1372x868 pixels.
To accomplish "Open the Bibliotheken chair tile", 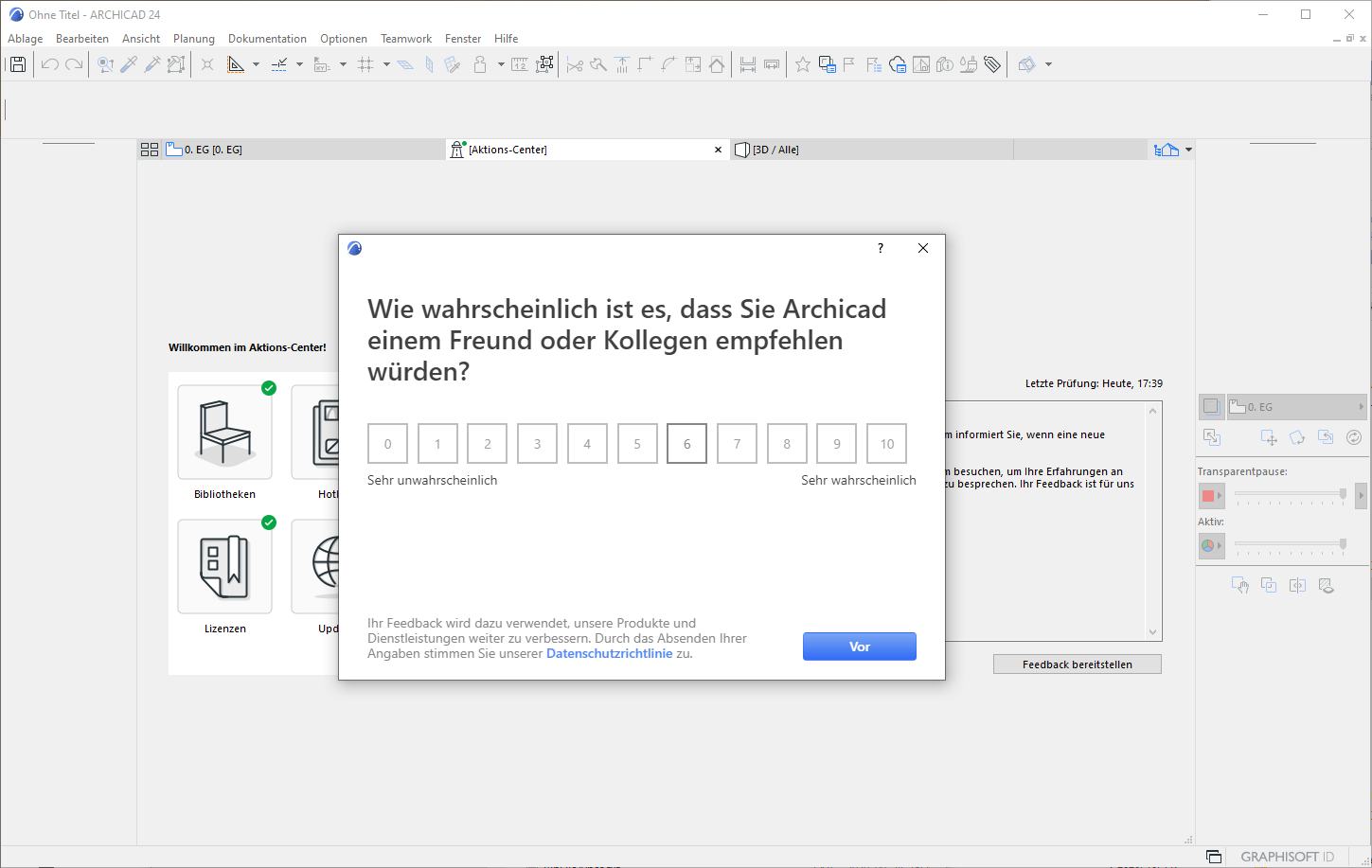I will click(224, 433).
